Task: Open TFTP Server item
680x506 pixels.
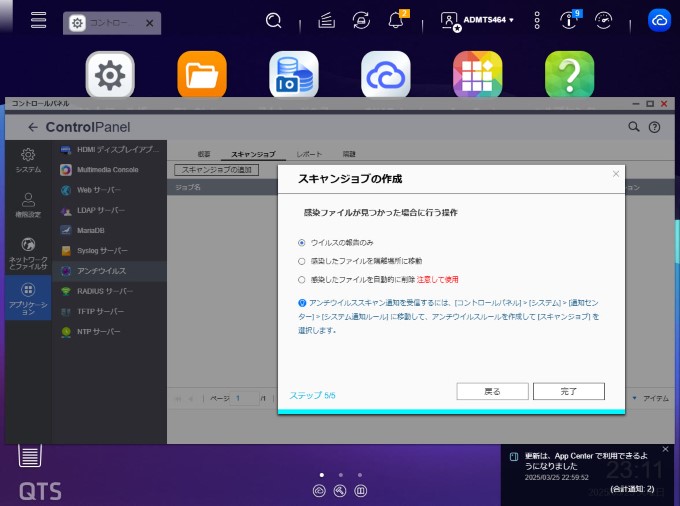Action: click(110, 311)
